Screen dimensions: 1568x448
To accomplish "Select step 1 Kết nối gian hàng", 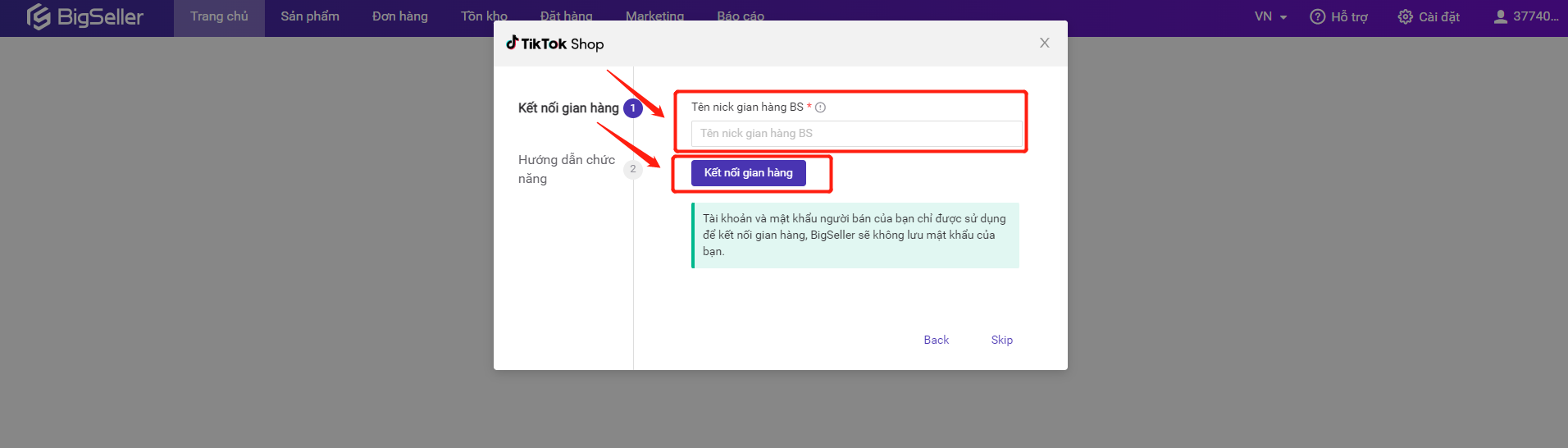I will pos(580,107).
